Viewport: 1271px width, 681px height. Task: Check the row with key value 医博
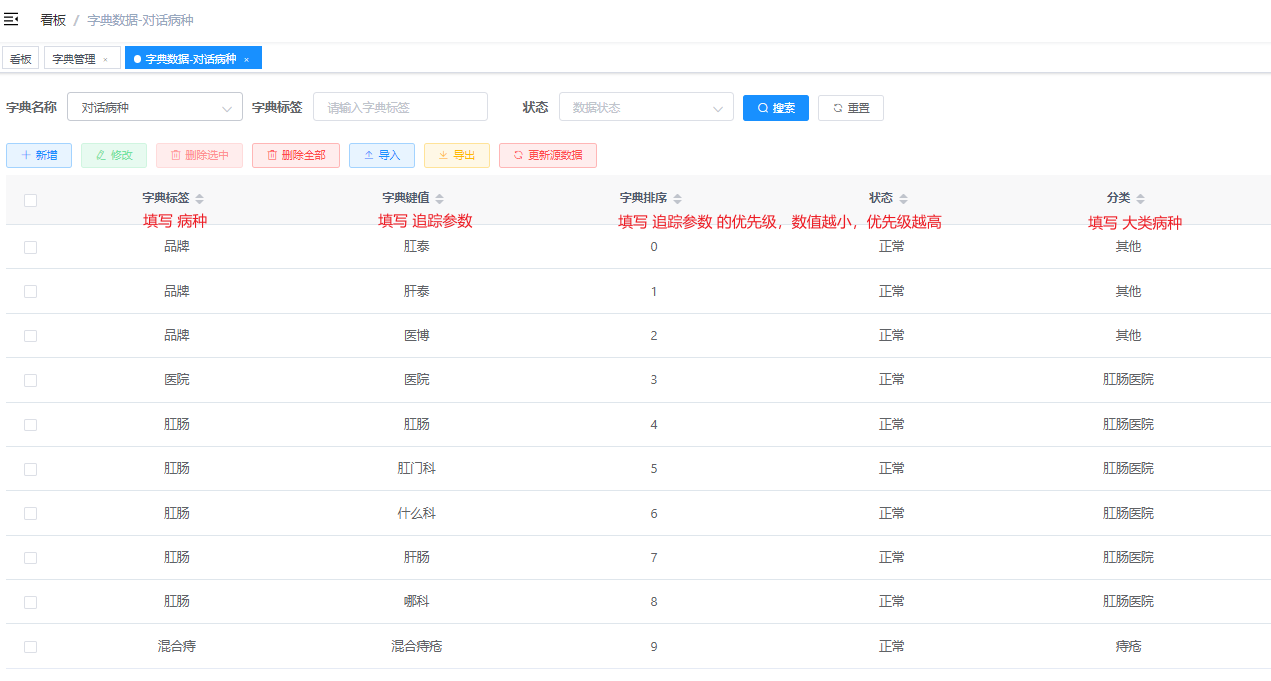point(30,336)
